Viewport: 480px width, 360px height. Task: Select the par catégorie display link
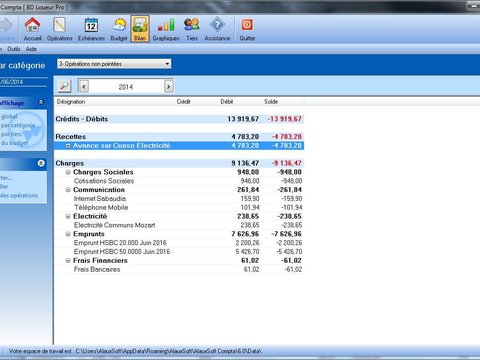click(18, 125)
